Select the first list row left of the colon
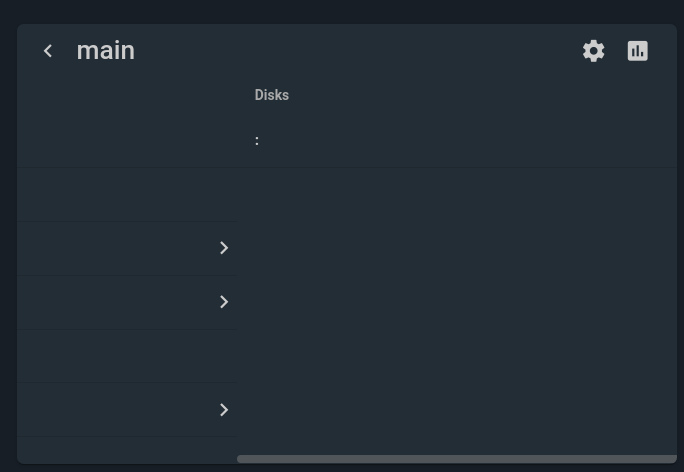684x472 pixels. (x=125, y=141)
